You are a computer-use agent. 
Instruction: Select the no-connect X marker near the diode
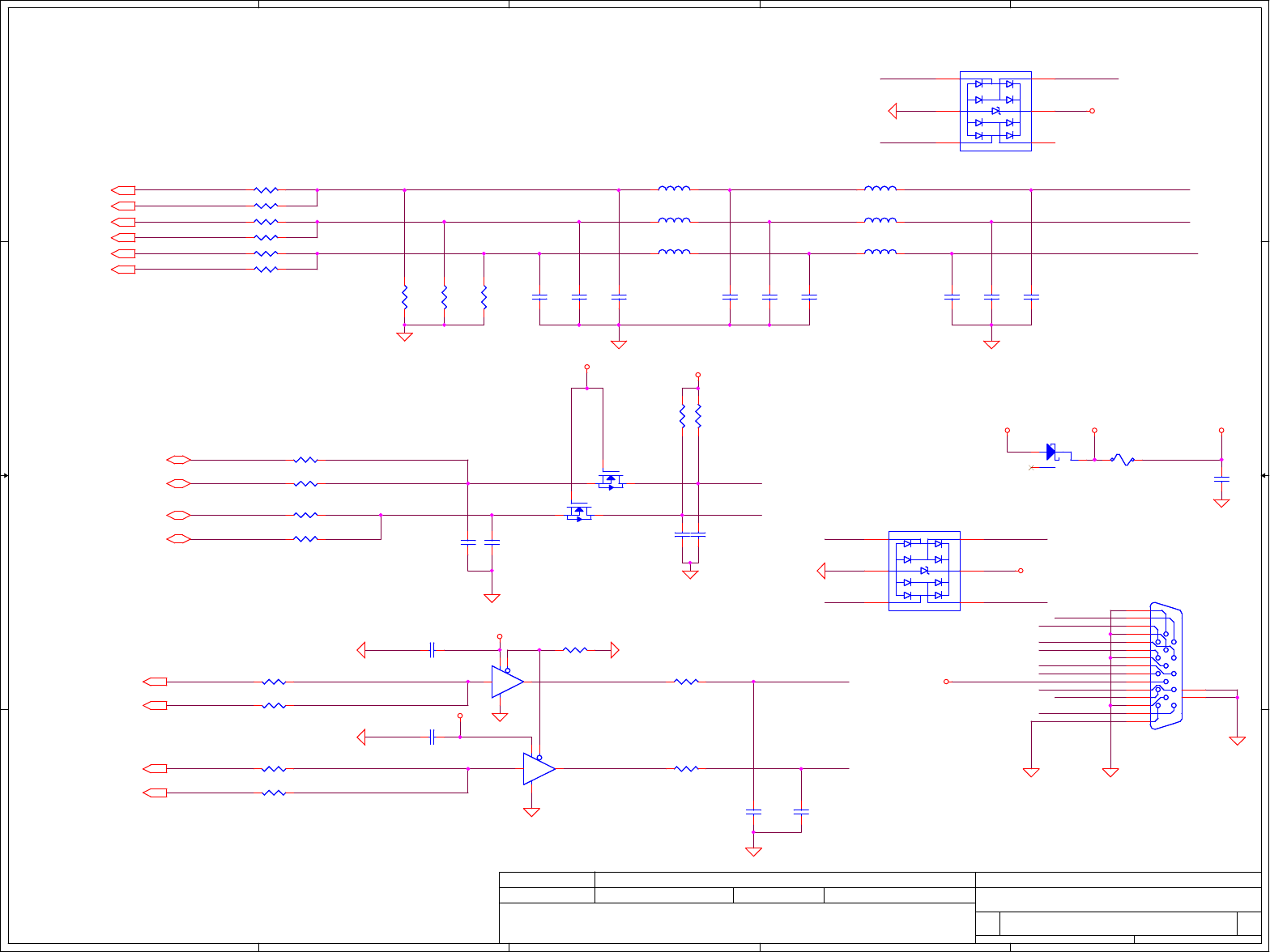1031,468
